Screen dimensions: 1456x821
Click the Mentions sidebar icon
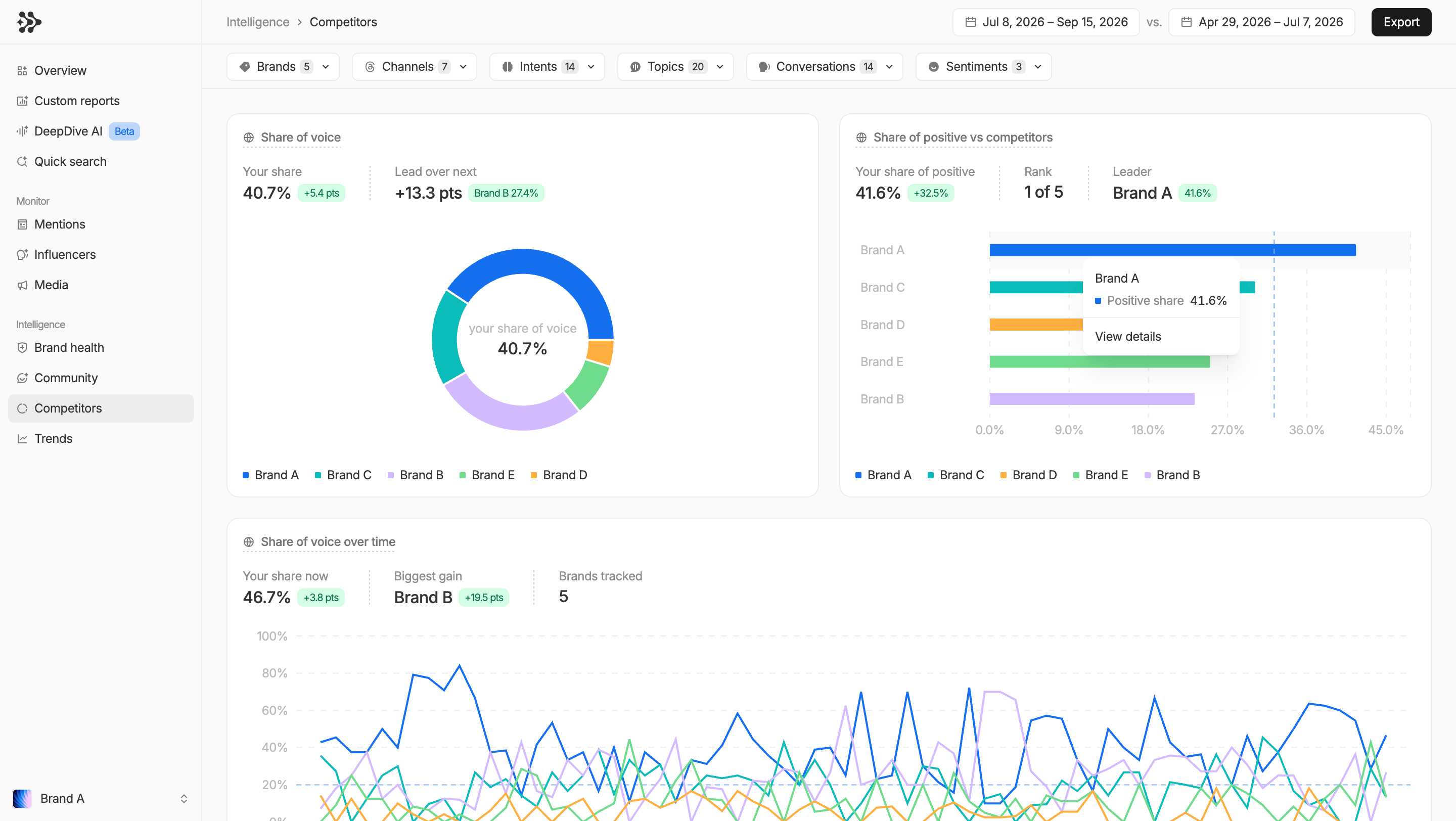click(22, 224)
